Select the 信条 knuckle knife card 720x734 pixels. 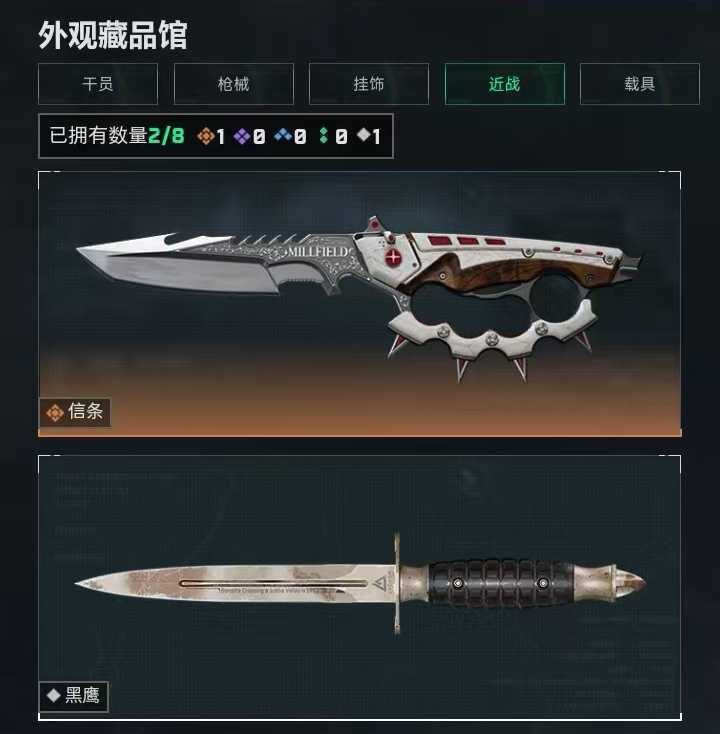360,304
